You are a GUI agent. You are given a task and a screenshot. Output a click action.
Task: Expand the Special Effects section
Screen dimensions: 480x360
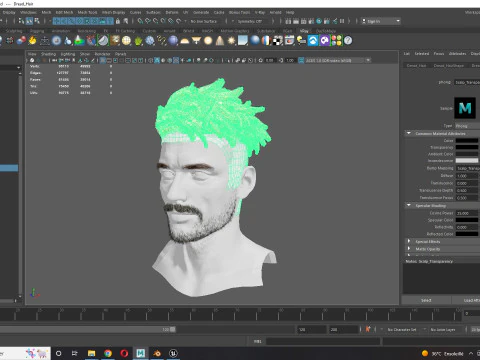[409, 241]
